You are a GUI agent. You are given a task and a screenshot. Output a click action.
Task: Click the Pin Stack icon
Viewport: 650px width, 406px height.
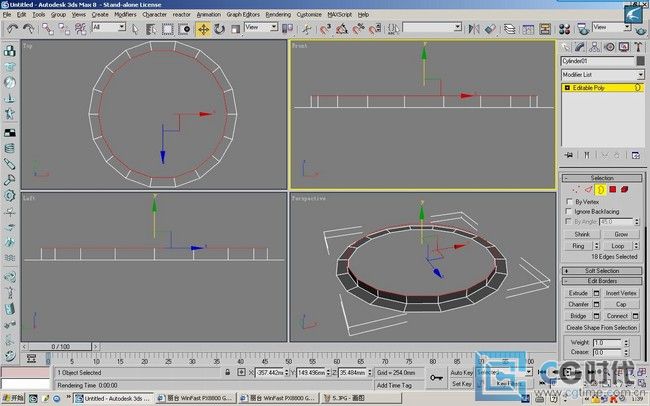pos(569,156)
